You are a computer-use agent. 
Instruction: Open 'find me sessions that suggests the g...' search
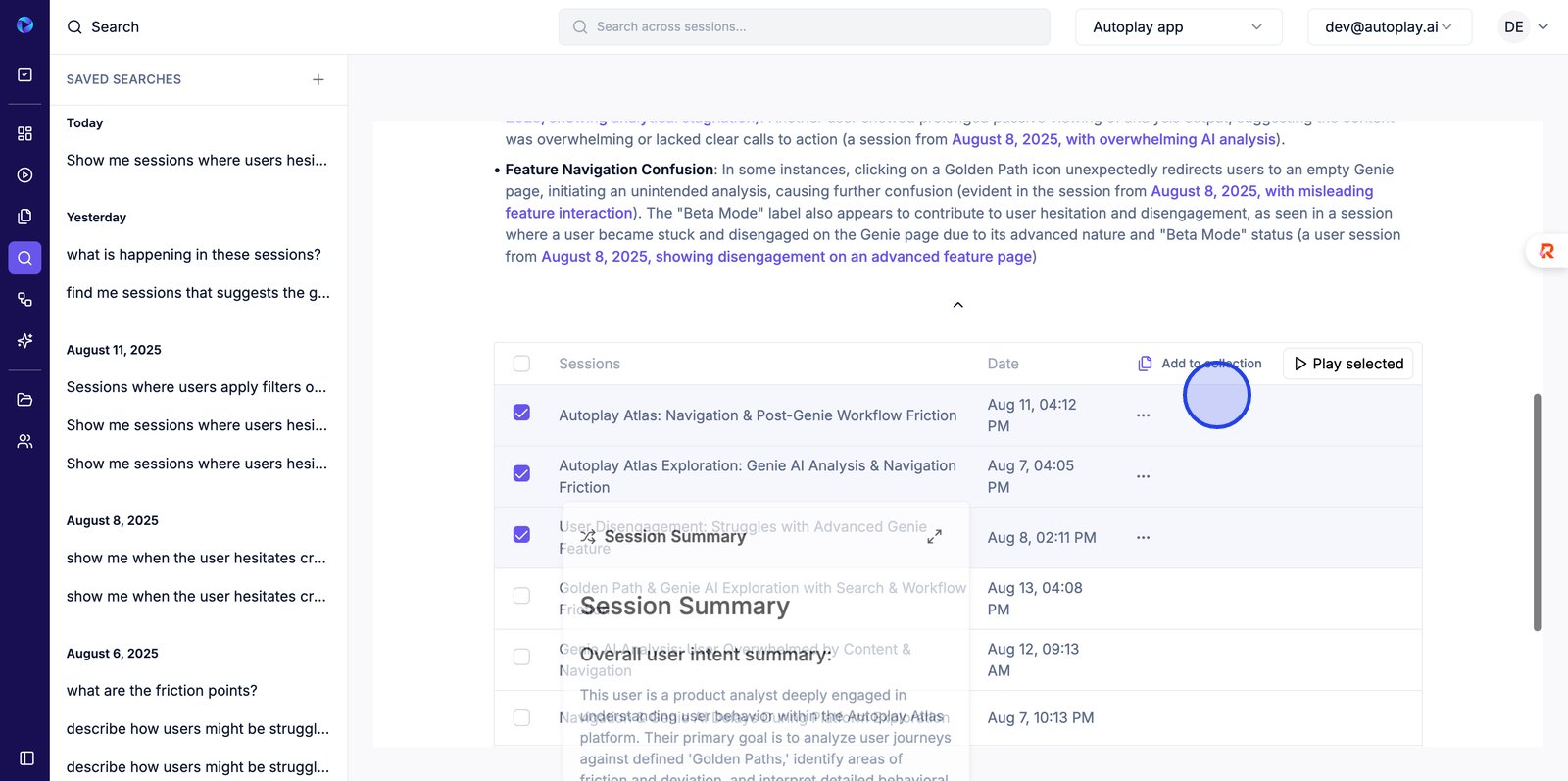pyautogui.click(x=197, y=293)
